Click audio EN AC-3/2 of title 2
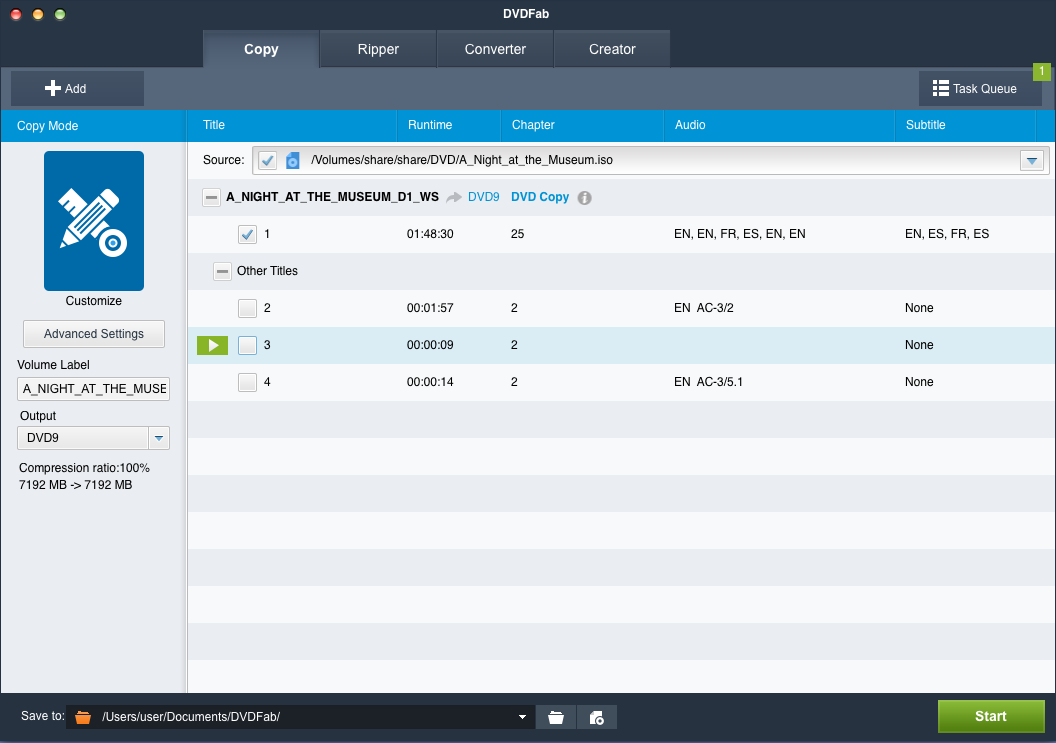 [x=704, y=309]
